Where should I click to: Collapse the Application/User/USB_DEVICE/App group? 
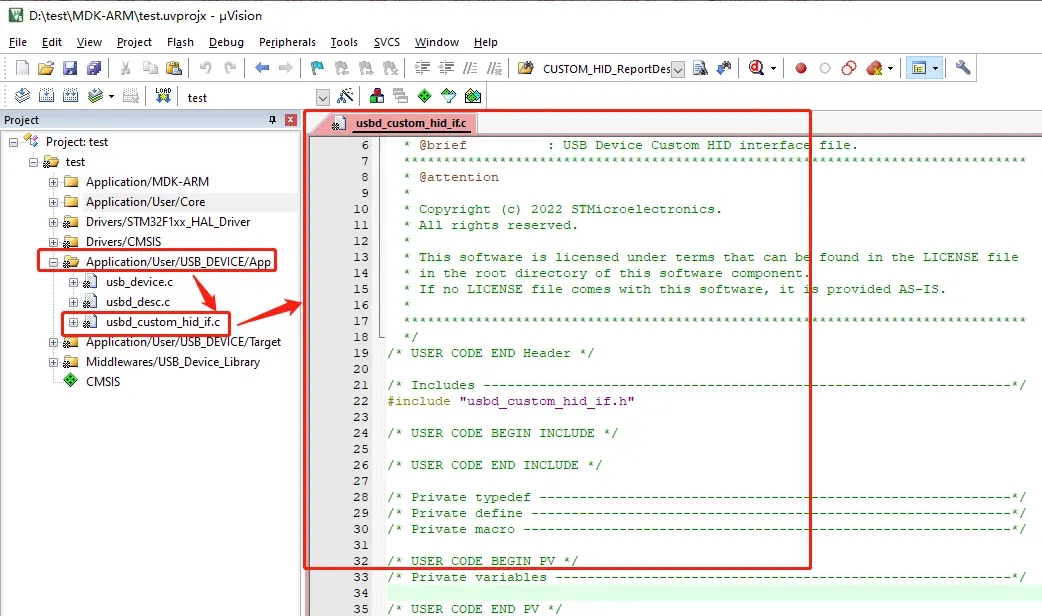point(54,262)
